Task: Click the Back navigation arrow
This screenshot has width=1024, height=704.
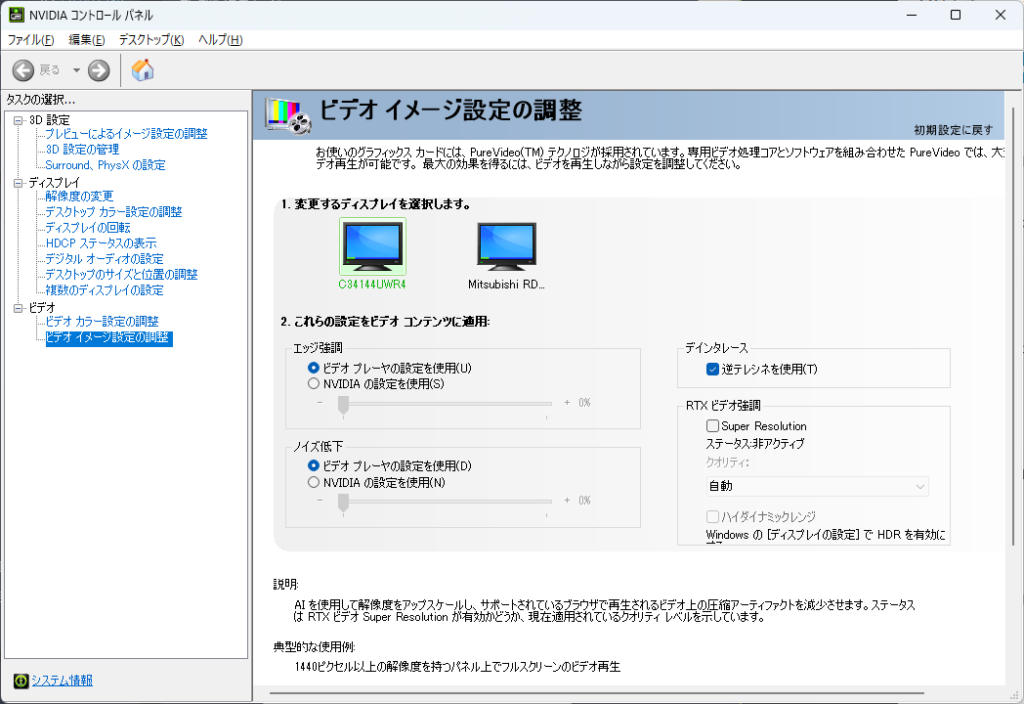Action: pyautogui.click(x=22, y=70)
